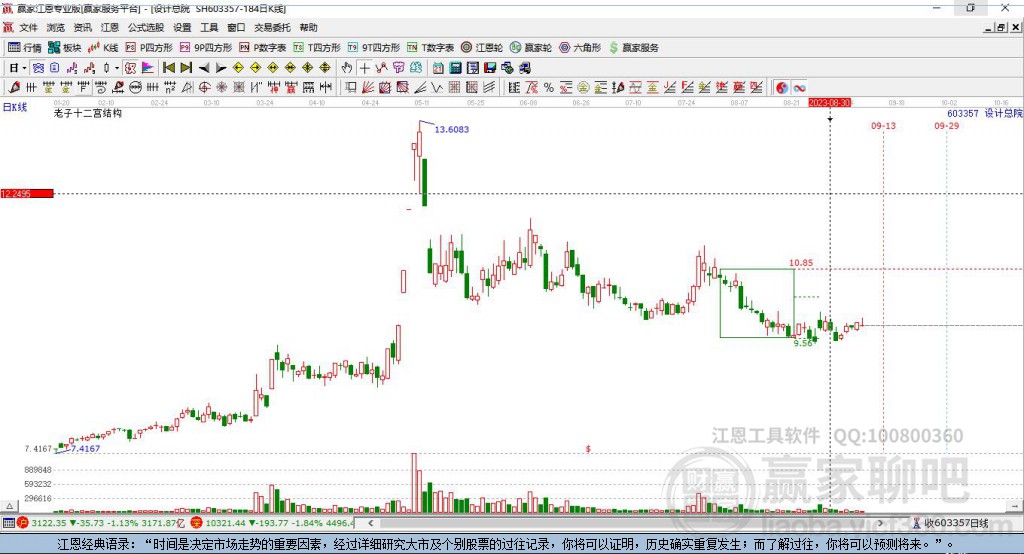Select the zigzag wave line tool
Image resolution: width=1024 pixels, height=554 pixels.
click(436, 88)
